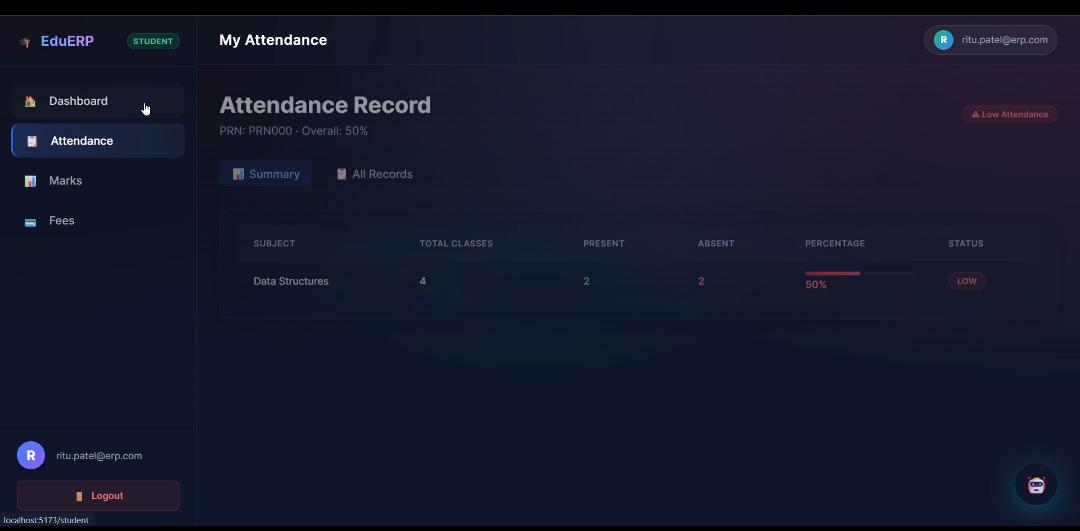Click the Marks bar chart icon
This screenshot has height=531, width=1080.
click(30, 181)
